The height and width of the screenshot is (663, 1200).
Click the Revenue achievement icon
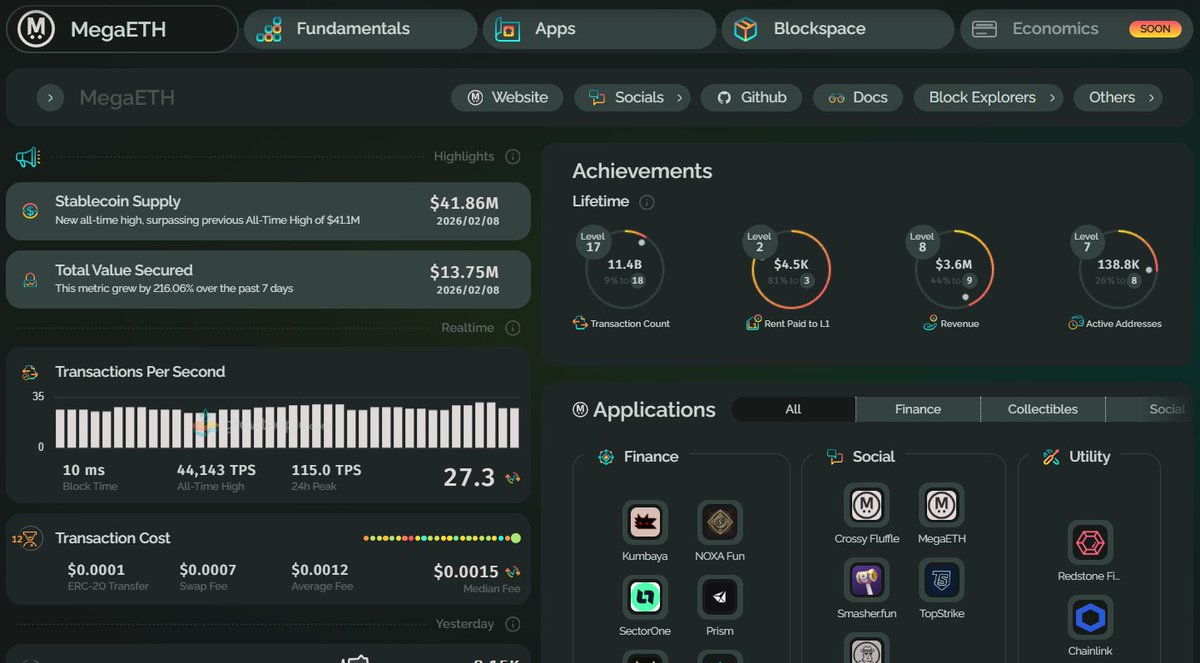(931, 323)
